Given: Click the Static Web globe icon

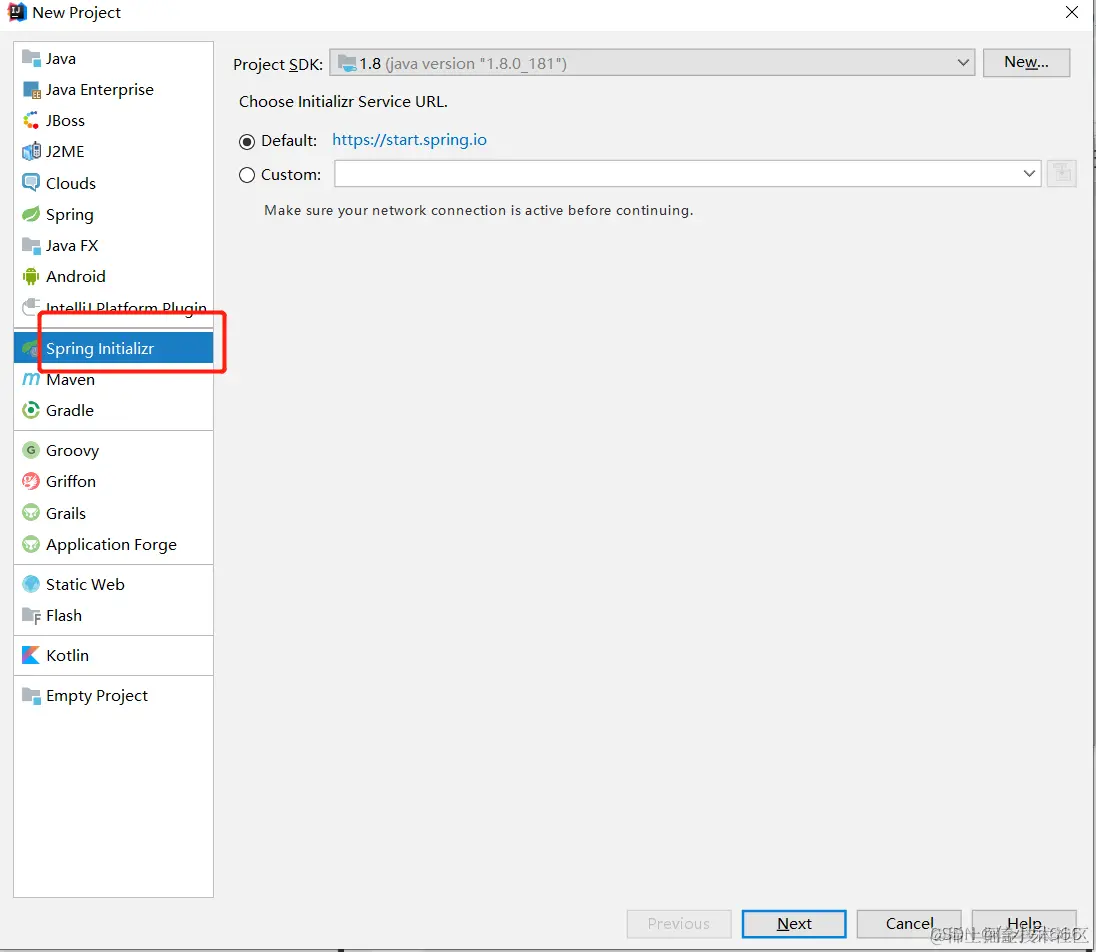Looking at the screenshot, I should click(31, 584).
